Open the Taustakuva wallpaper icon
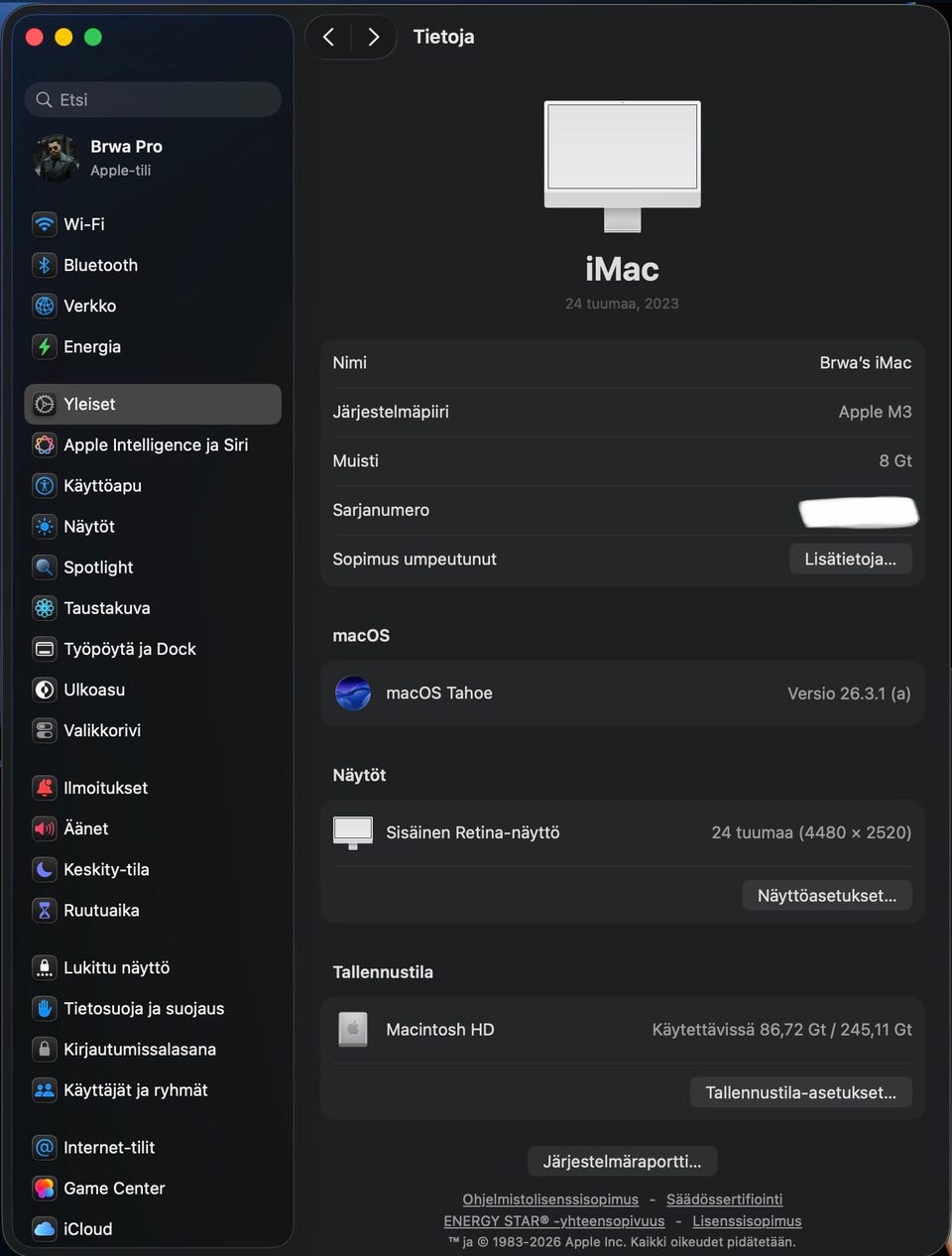Image resolution: width=952 pixels, height=1256 pixels. click(45, 607)
